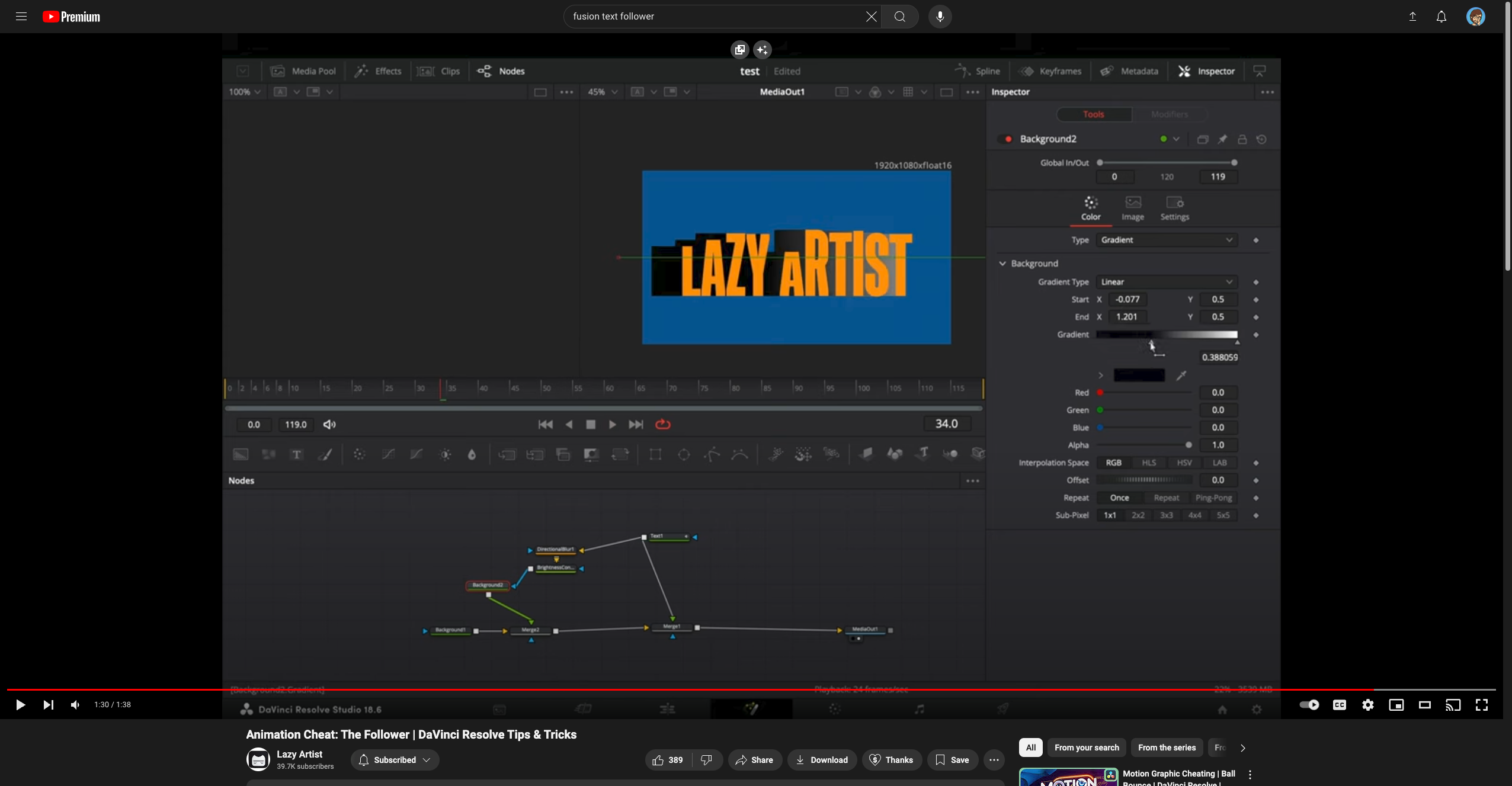Viewport: 1512px width, 786px height.
Task: Play the video
Action: (20, 704)
